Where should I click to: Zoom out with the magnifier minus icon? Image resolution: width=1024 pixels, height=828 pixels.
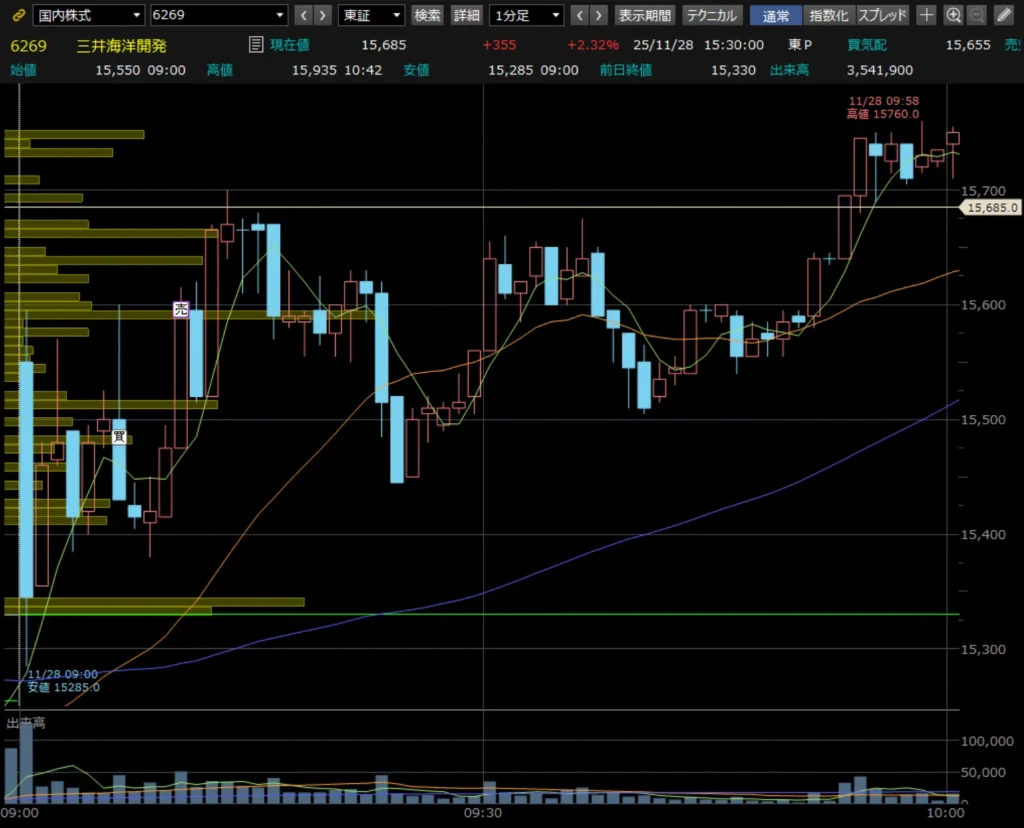(x=977, y=15)
